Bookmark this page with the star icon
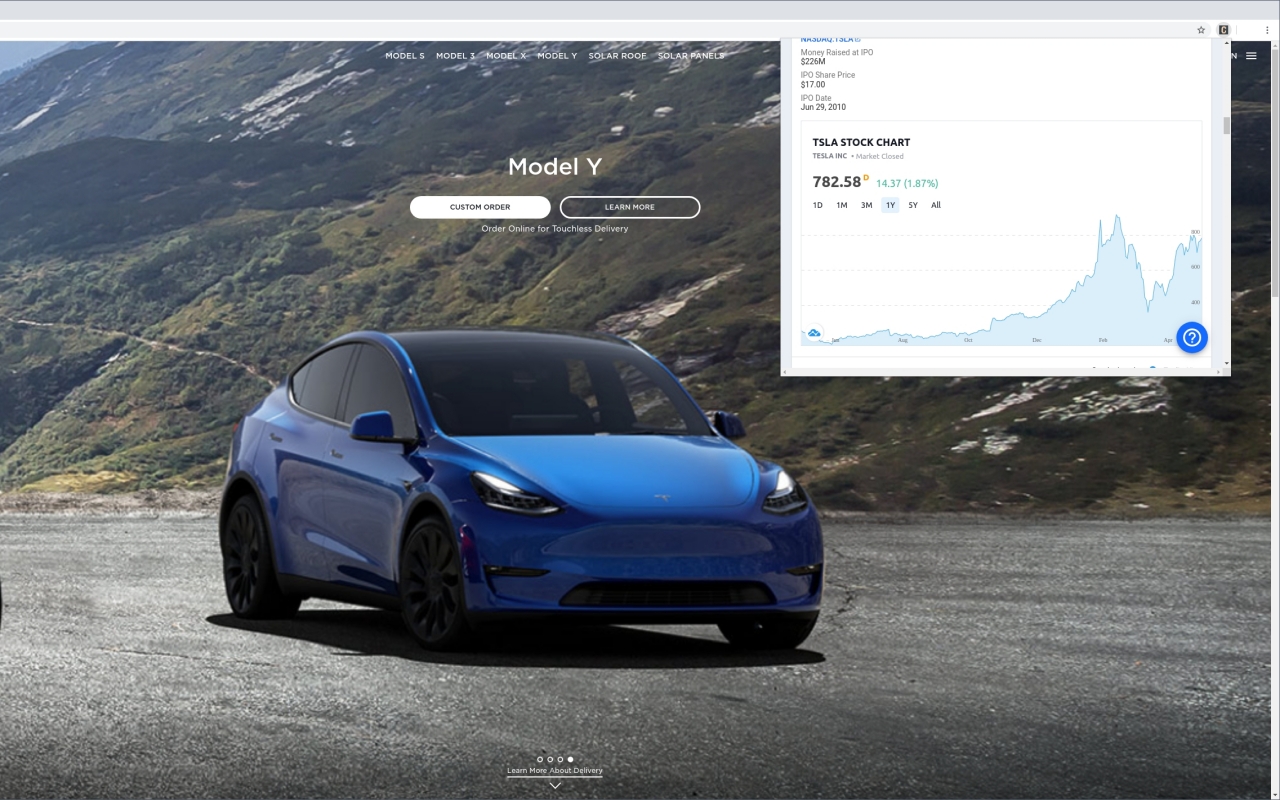This screenshot has height=800, width=1280. click(1201, 30)
